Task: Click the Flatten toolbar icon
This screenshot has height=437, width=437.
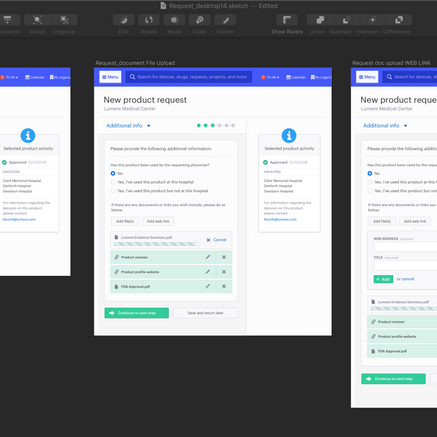Action: (225, 20)
